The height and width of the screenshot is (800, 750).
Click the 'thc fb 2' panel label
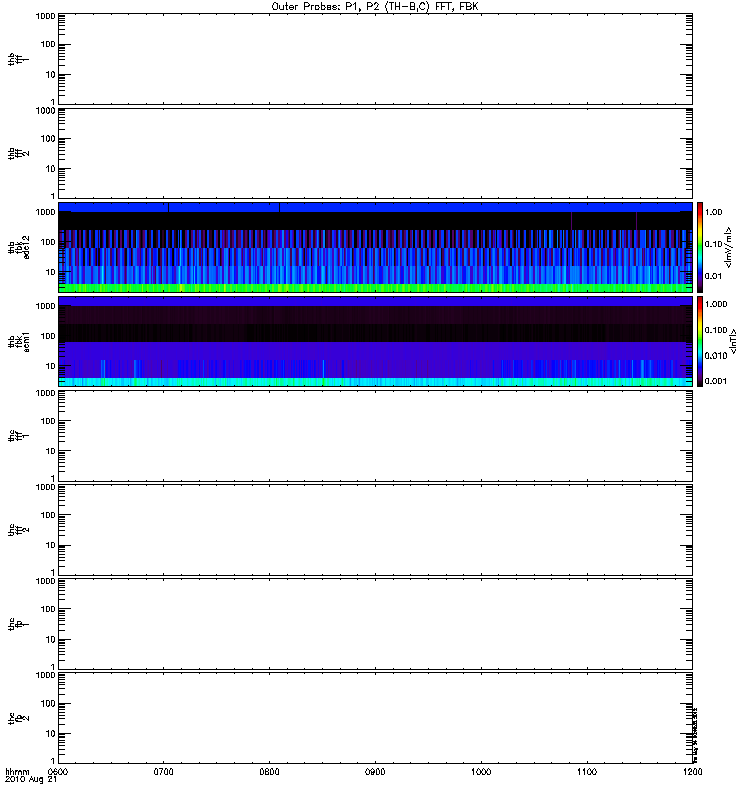click(18, 718)
